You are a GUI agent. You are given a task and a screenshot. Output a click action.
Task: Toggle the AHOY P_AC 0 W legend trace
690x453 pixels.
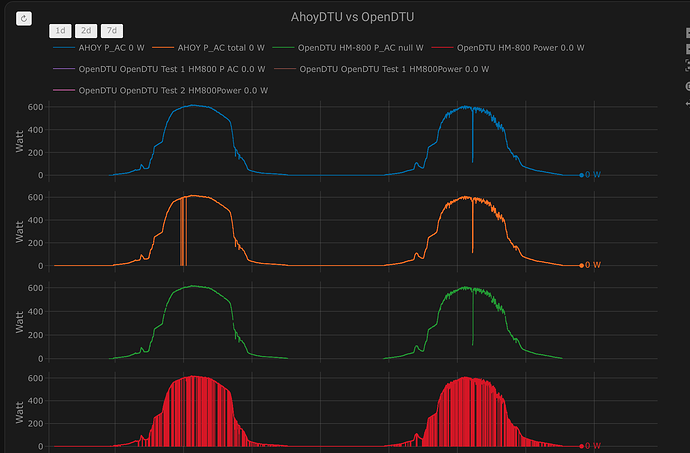(99, 48)
